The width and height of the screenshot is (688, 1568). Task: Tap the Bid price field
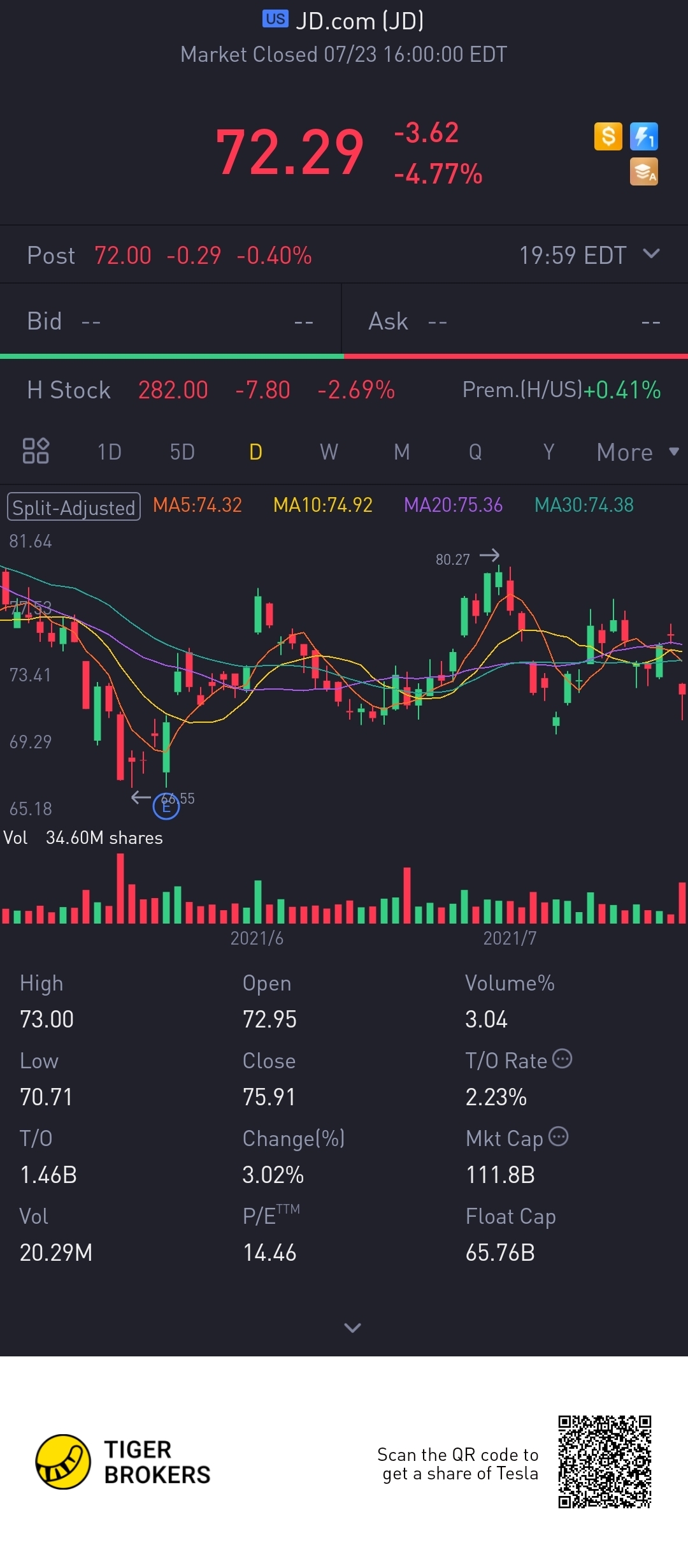171,321
